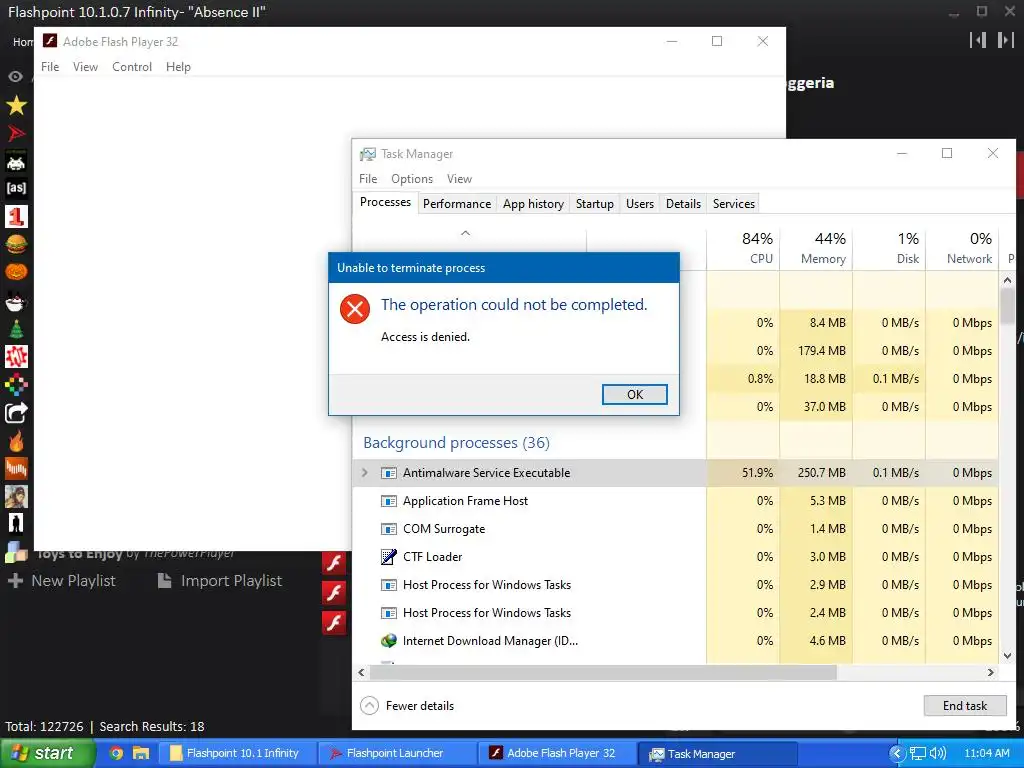Expand hidden system tray icons chevron
Viewport: 1024px width, 768px height.
898,754
